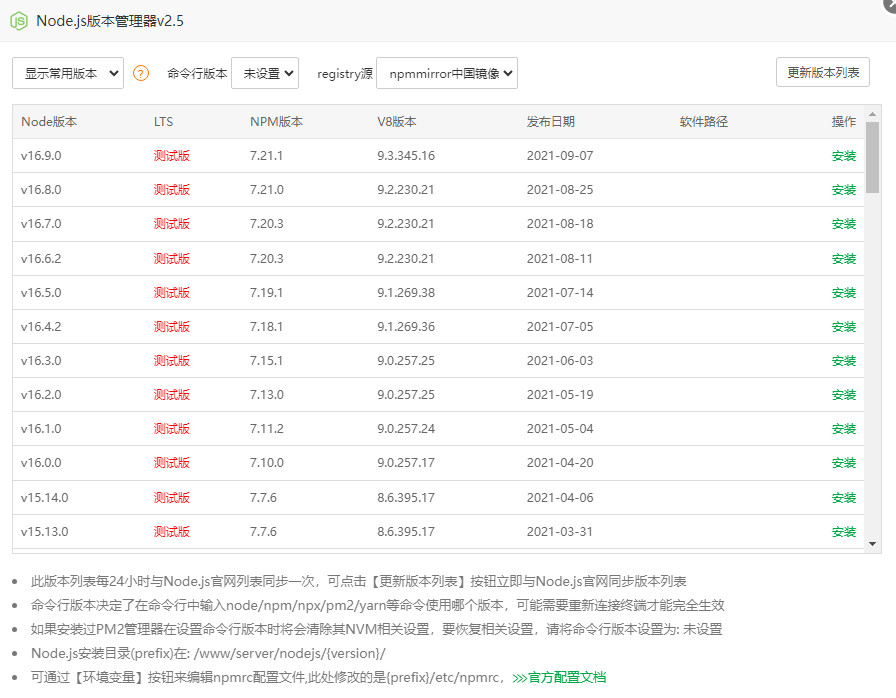Click V8 version 9.0.257.24
Image resolution: width=896 pixels, height=698 pixels.
pos(406,429)
